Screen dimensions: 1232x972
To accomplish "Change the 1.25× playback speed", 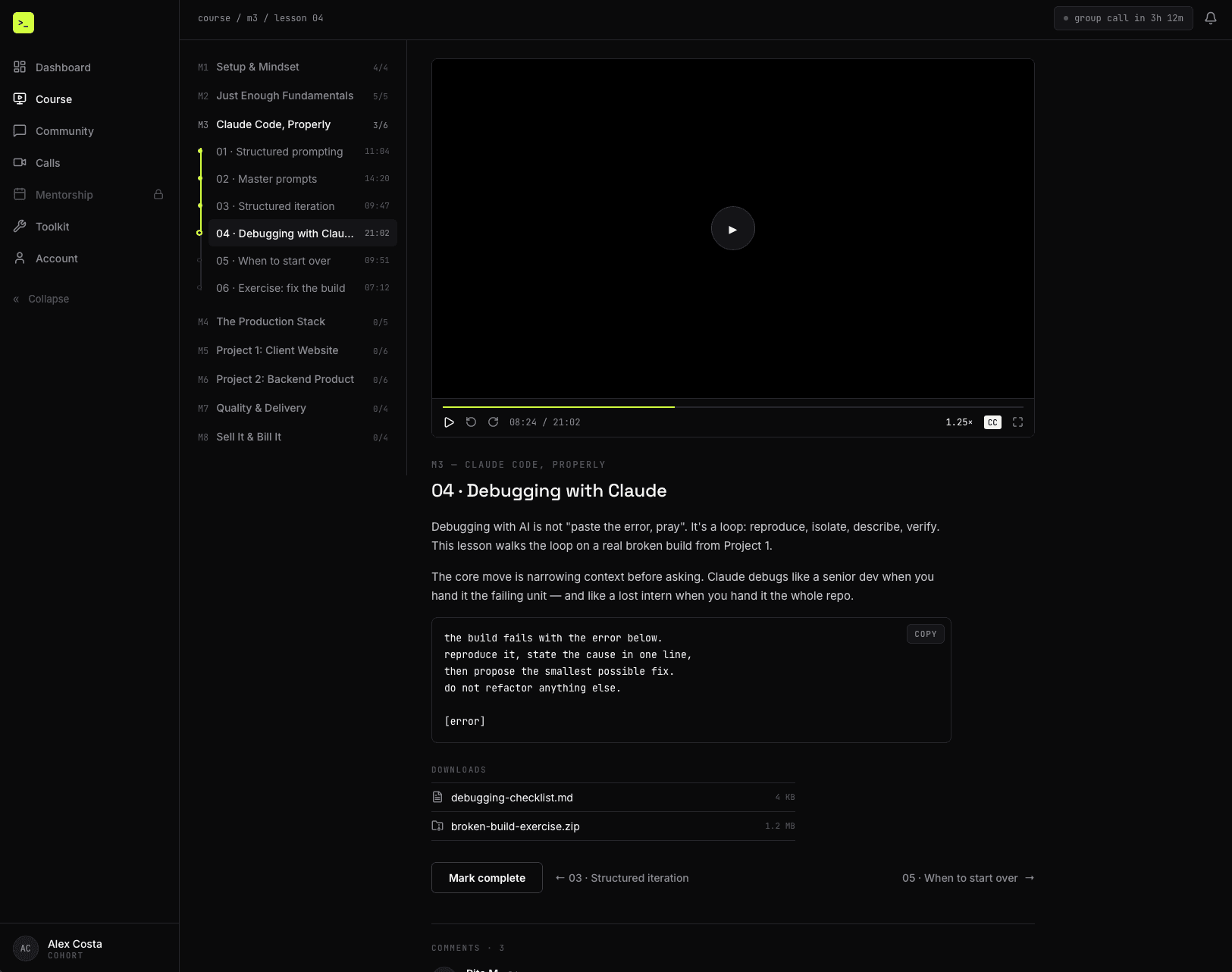I will coord(959,422).
